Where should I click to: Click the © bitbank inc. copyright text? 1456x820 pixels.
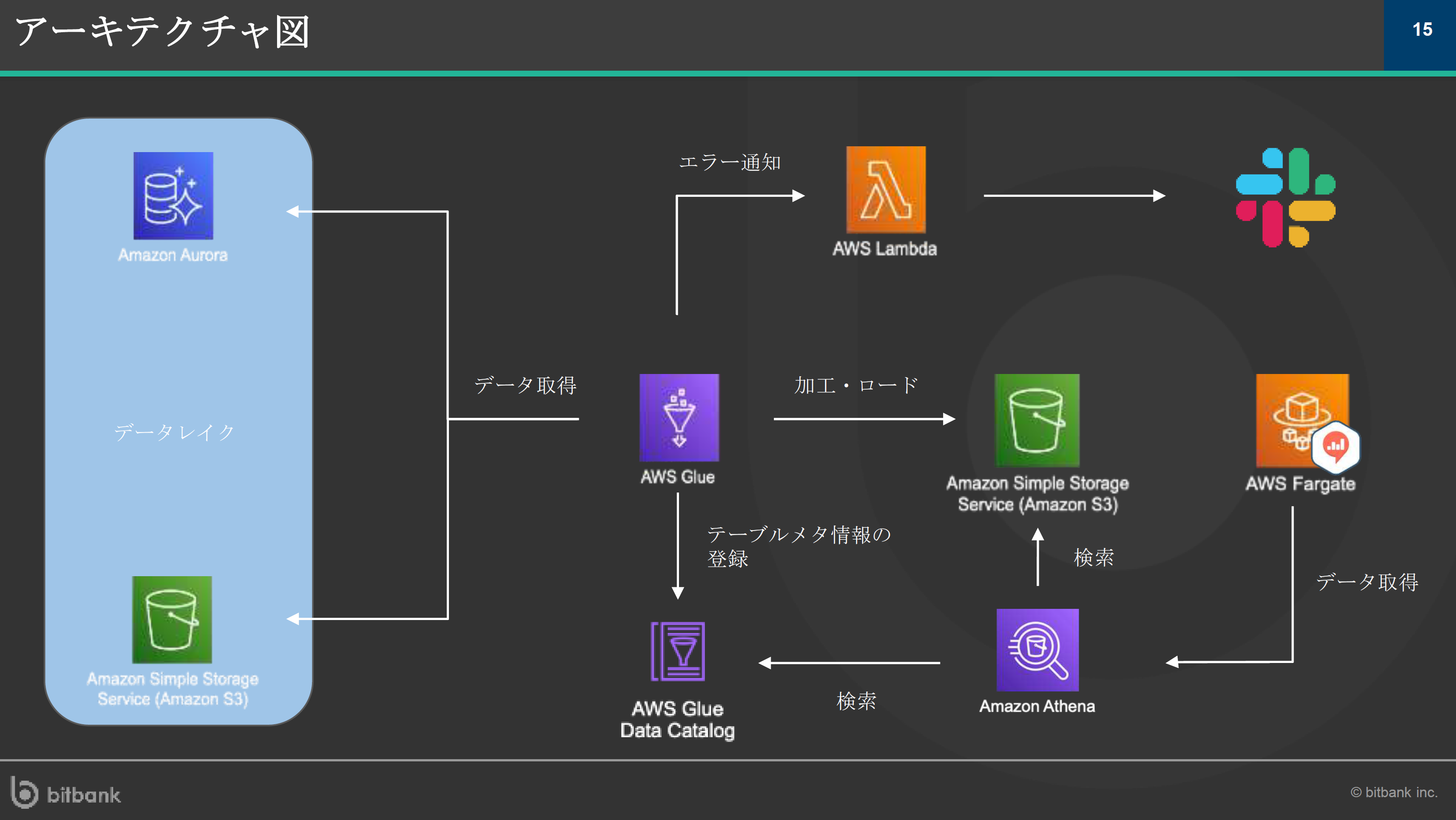point(1394,792)
